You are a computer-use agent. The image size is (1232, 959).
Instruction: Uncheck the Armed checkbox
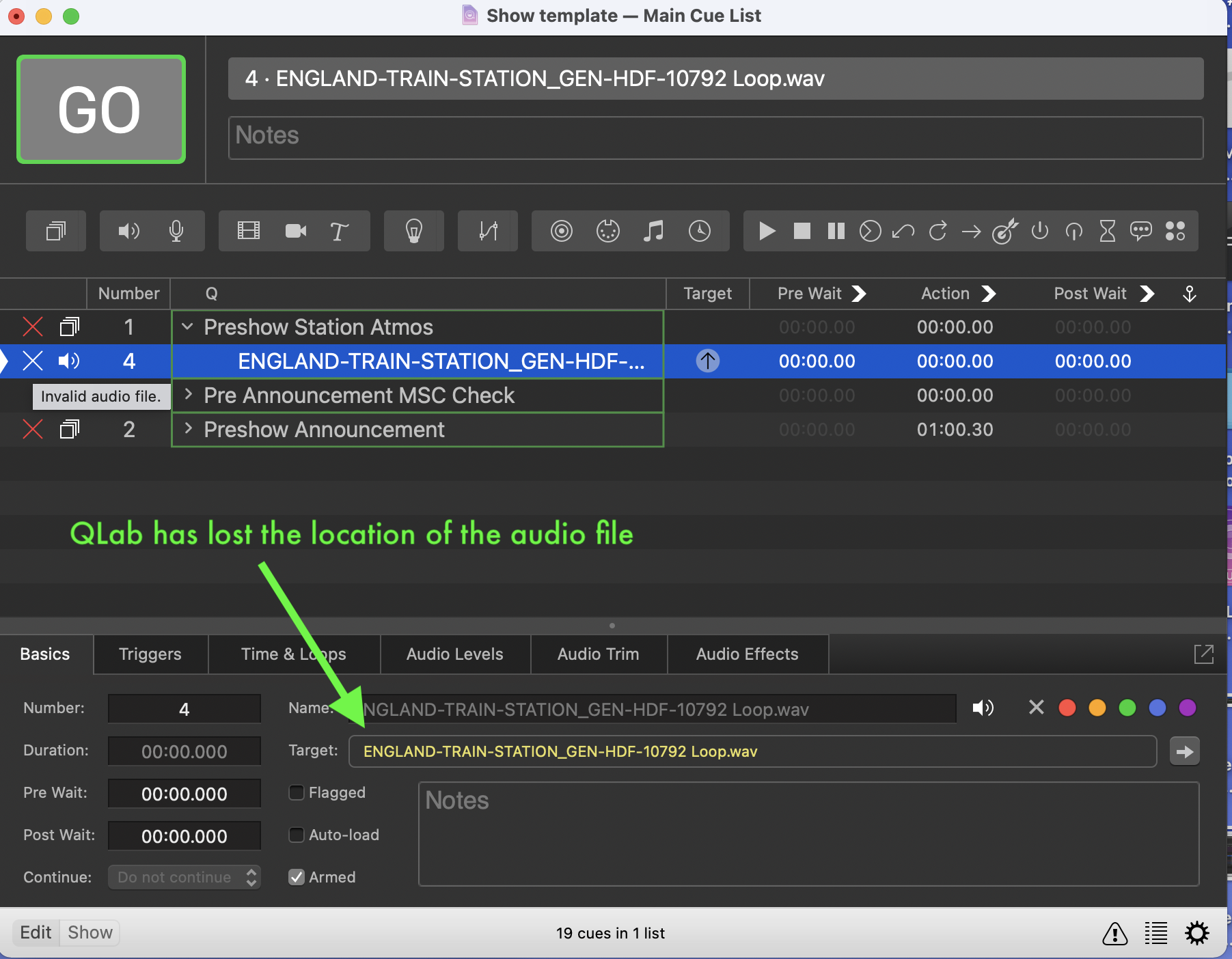coord(297,877)
